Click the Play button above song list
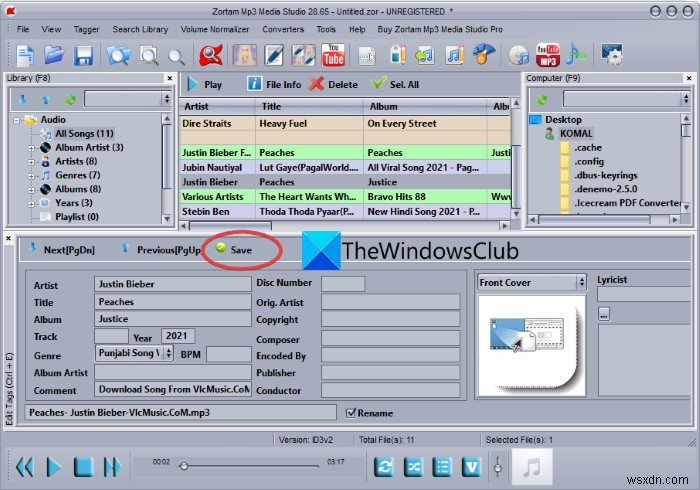 [x=204, y=84]
